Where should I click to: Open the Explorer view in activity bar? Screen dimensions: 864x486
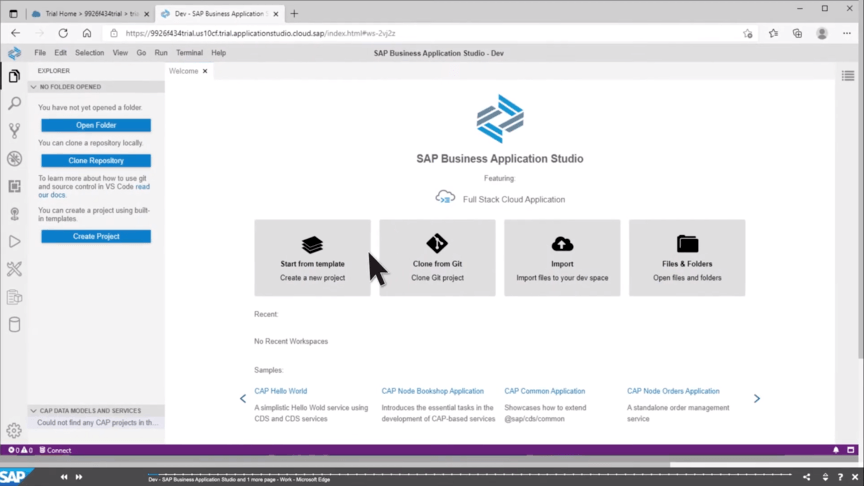(x=14, y=76)
